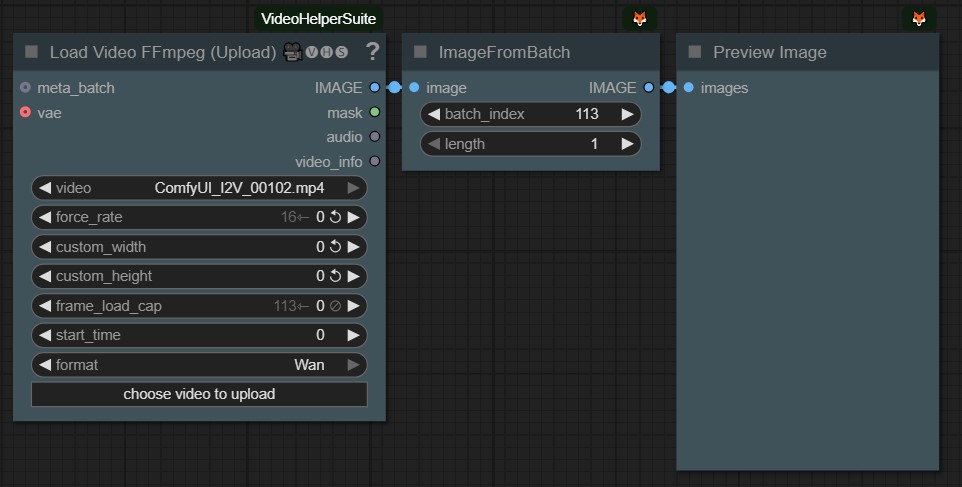Select next video with right arrow
Viewport: 962px width, 487px height.
pyautogui.click(x=353, y=188)
